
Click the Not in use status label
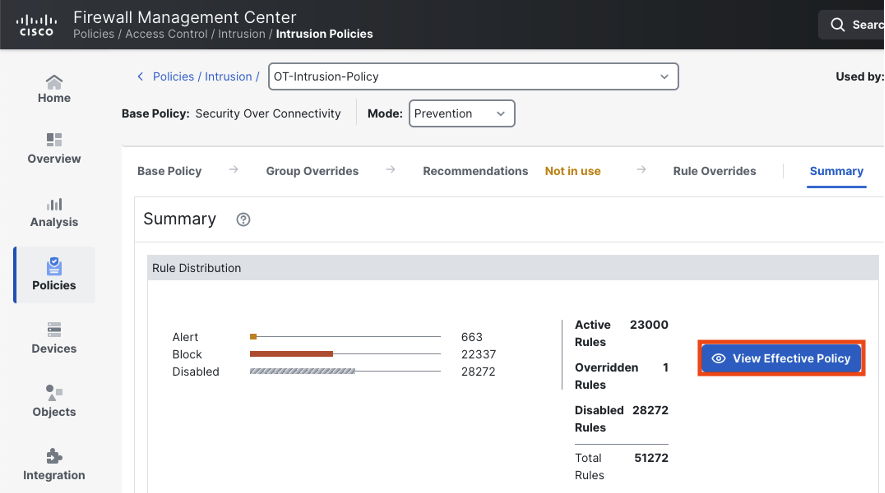point(572,171)
